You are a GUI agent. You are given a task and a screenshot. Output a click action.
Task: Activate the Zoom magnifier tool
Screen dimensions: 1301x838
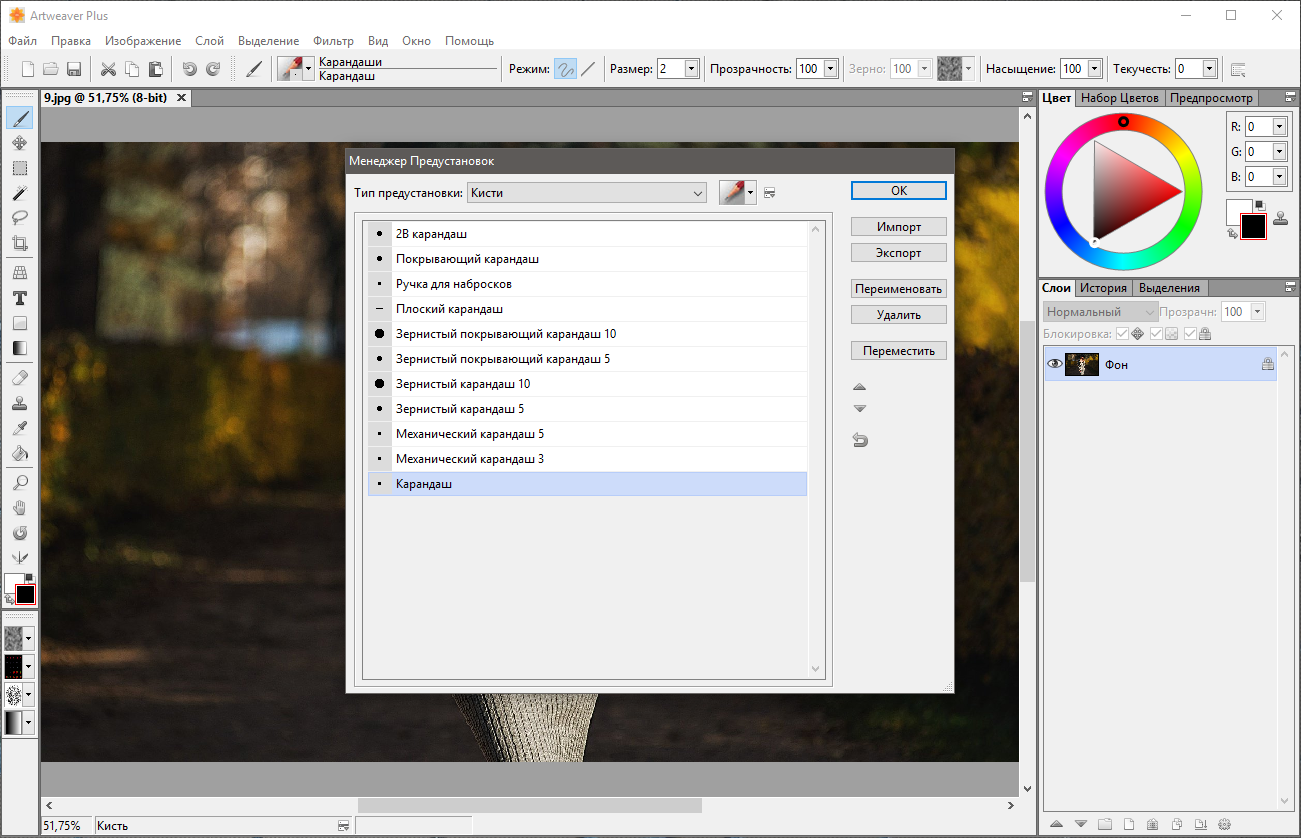pos(19,482)
